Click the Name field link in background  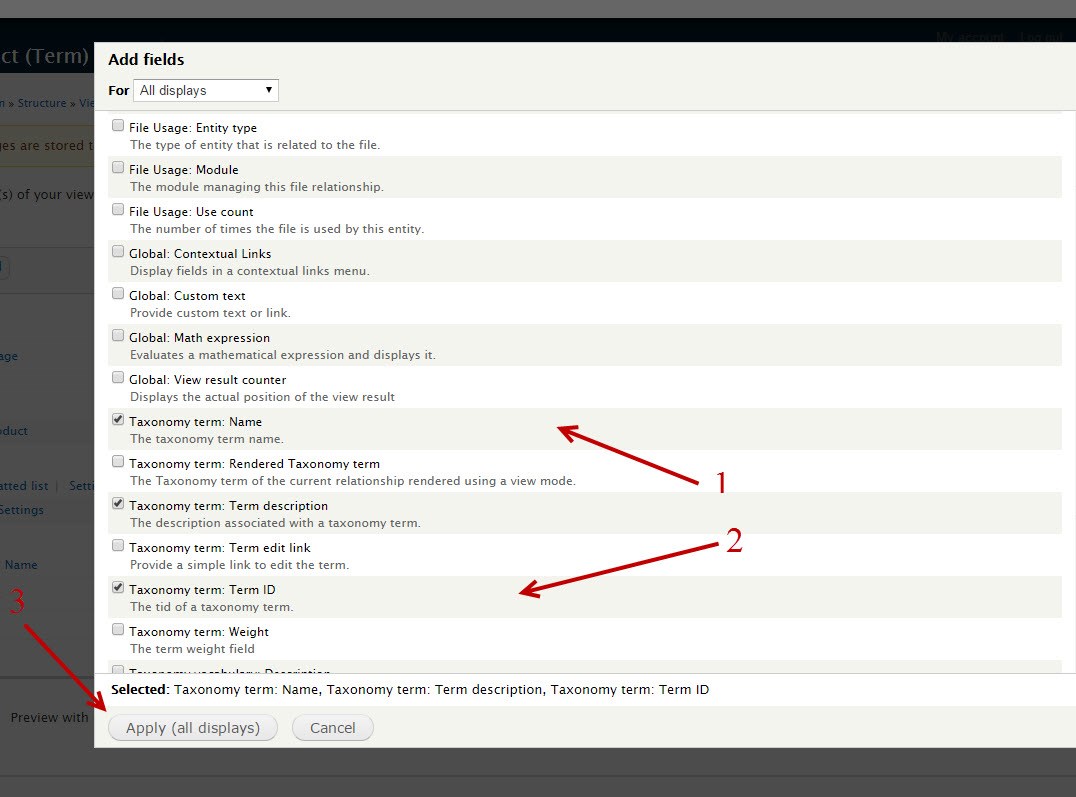point(21,565)
